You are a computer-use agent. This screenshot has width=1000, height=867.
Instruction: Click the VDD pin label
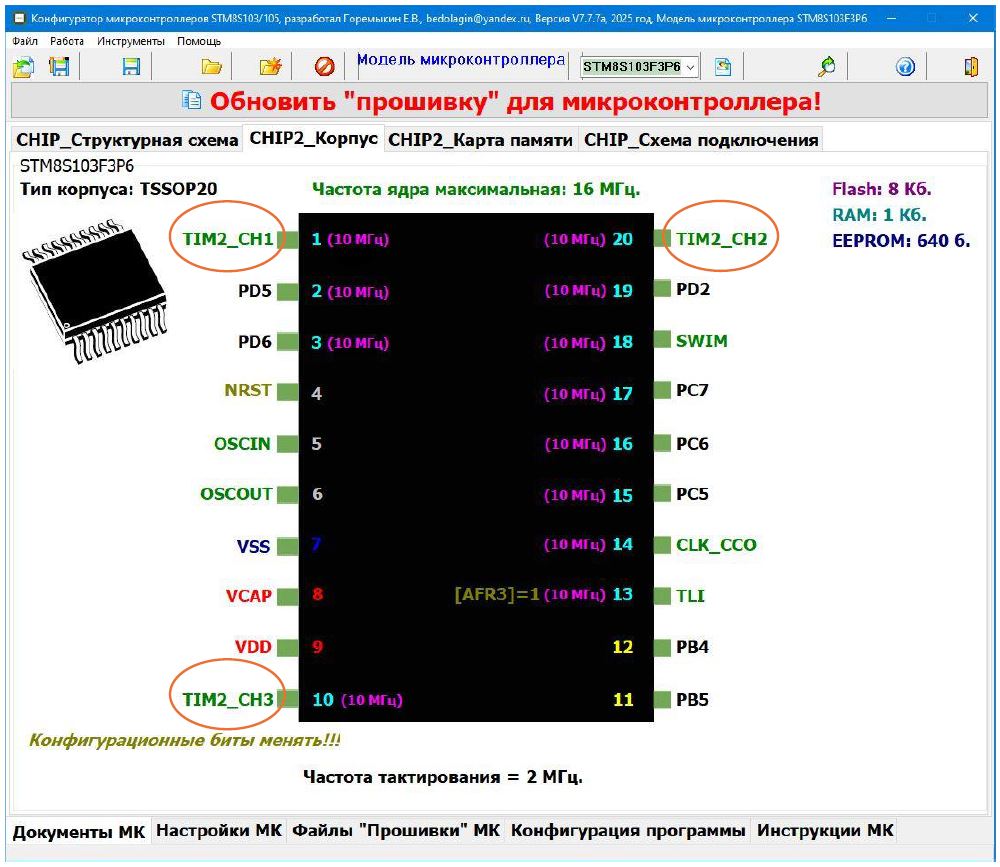click(x=253, y=646)
